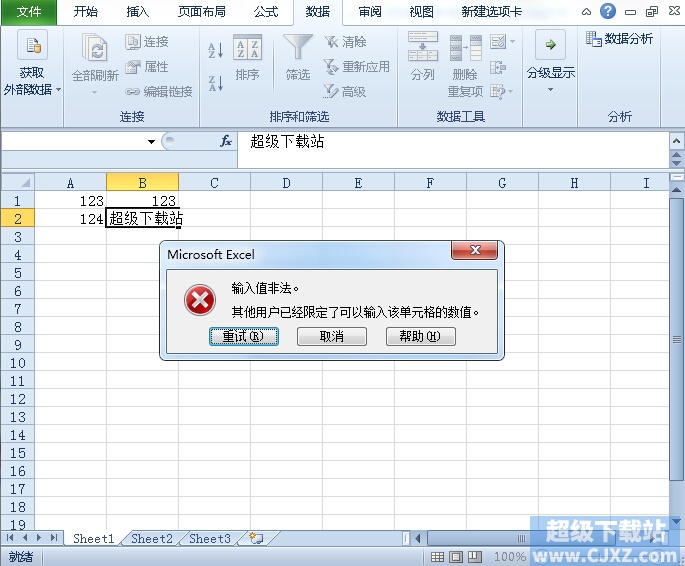Image resolution: width=685 pixels, height=566 pixels.
Task: Switch to the Sheet2 worksheet tab
Action: [152, 538]
